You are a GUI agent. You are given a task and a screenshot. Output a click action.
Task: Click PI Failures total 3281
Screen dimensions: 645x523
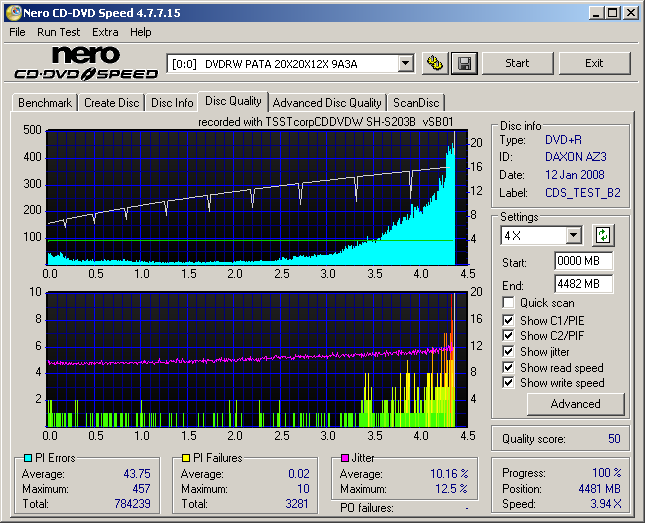click(297, 504)
